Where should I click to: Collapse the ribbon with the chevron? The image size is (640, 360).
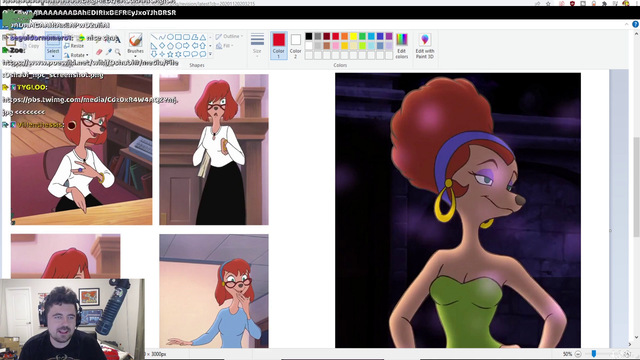pyautogui.click(x=627, y=24)
